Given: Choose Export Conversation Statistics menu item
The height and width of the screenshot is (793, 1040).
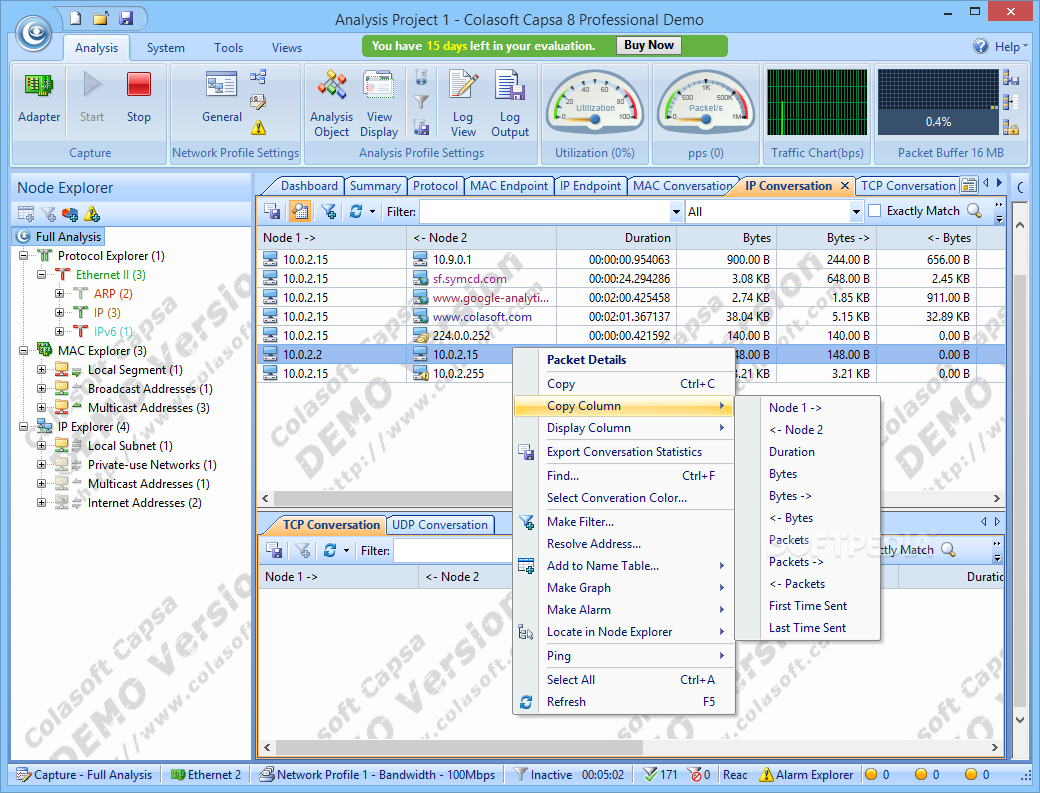Looking at the screenshot, I should tap(624, 452).
